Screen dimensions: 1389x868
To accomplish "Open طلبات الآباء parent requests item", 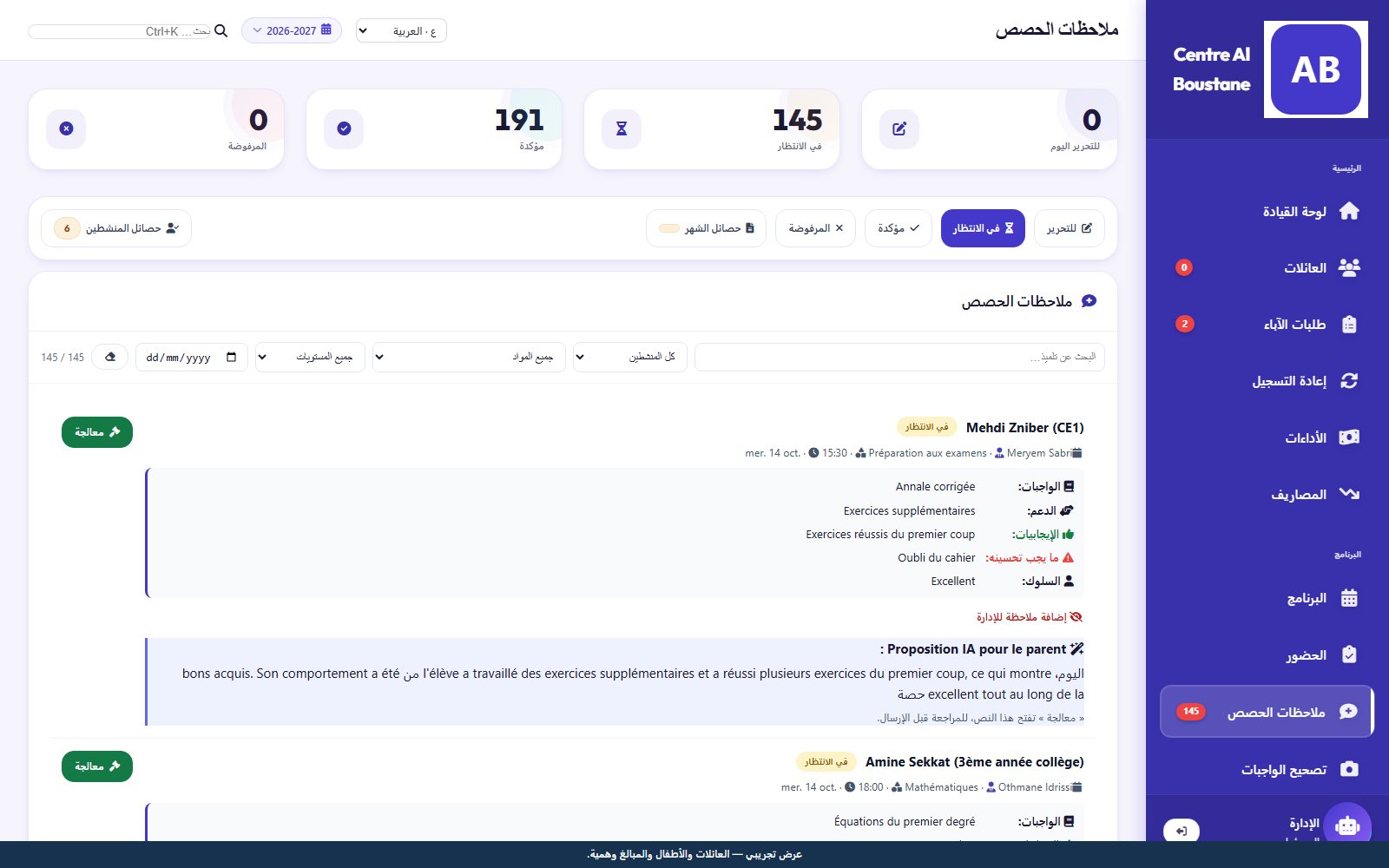I will pyautogui.click(x=1267, y=325).
